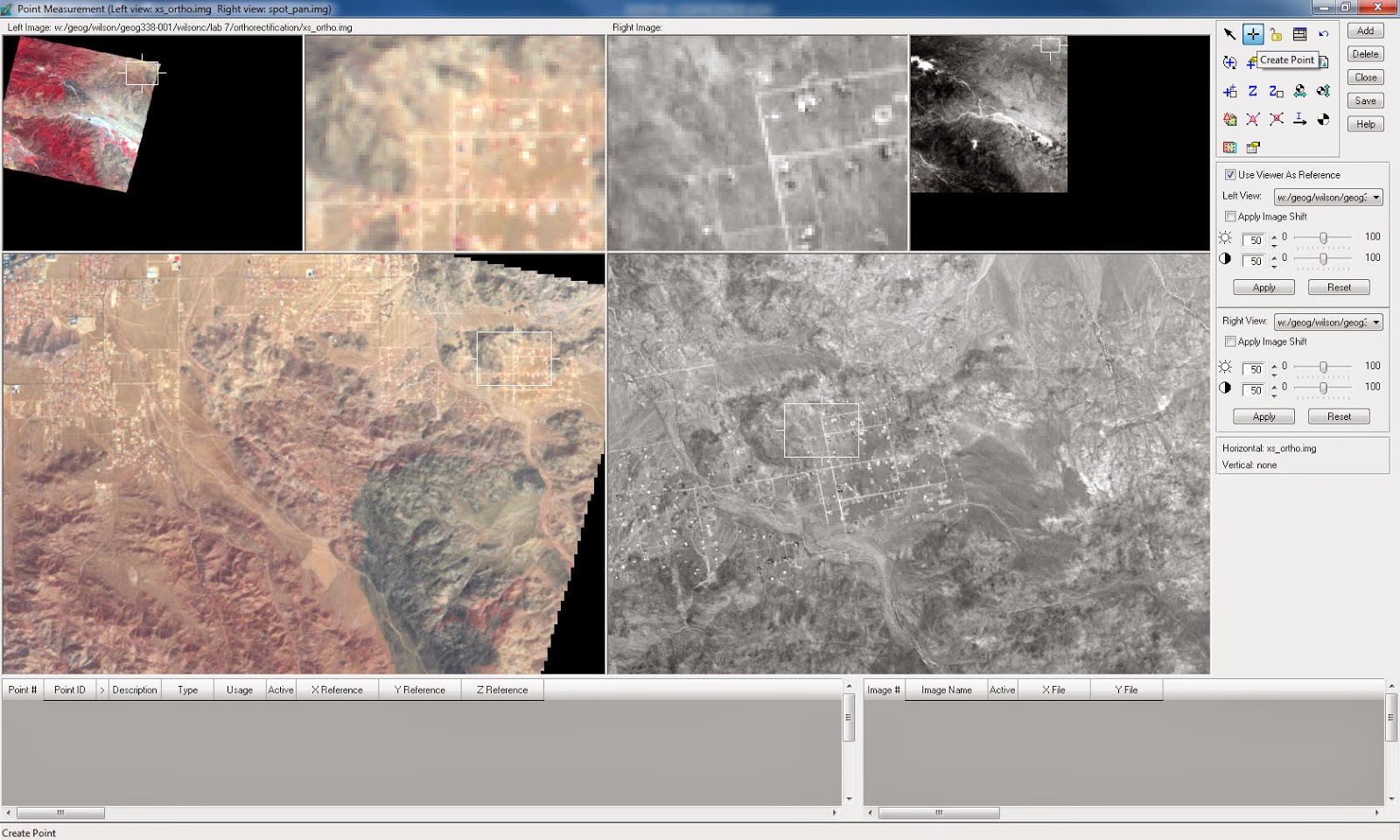Click the Image Name column header
Image resolution: width=1400 pixels, height=840 pixels.
[946, 689]
